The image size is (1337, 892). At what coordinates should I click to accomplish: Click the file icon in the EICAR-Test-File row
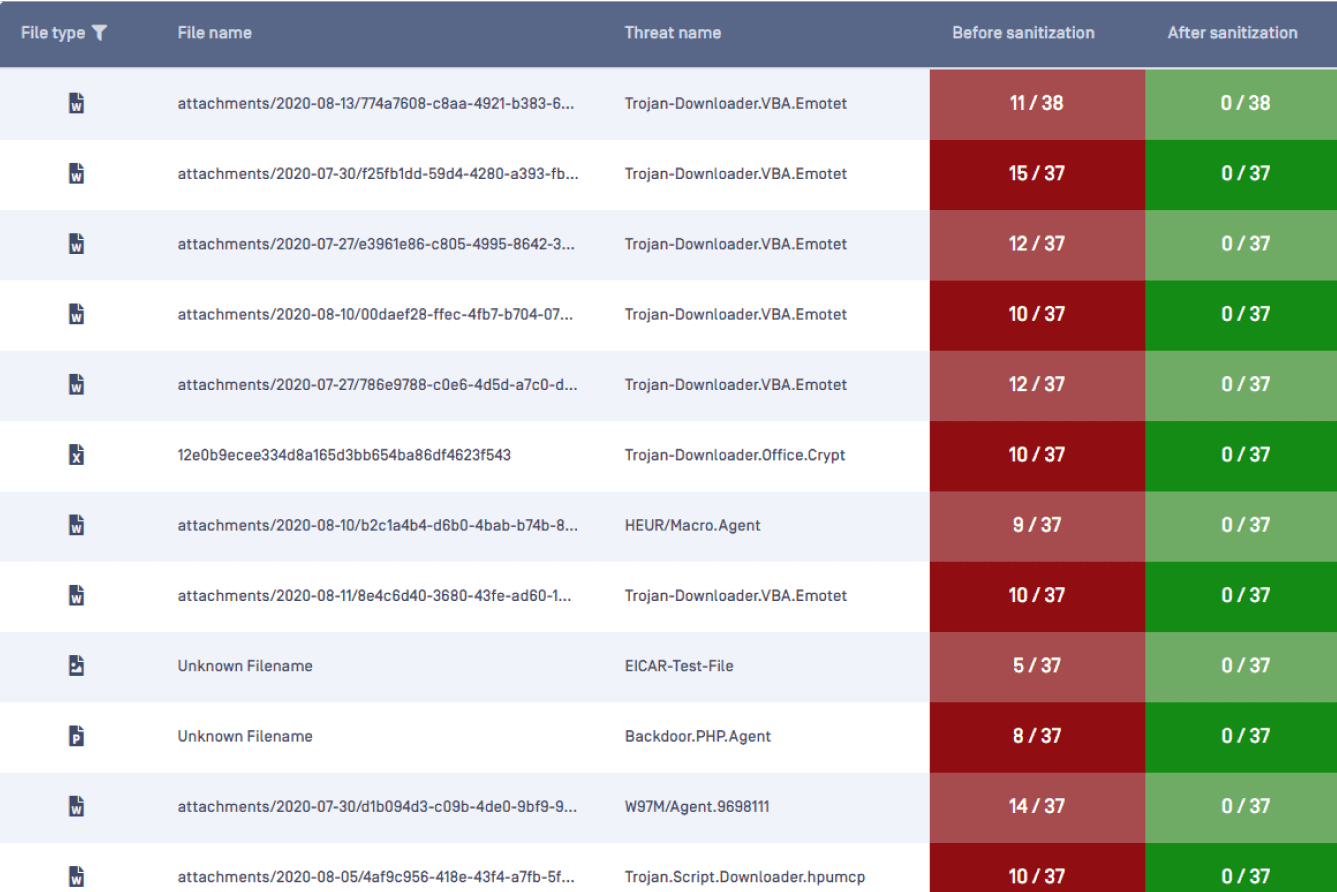(x=76, y=666)
